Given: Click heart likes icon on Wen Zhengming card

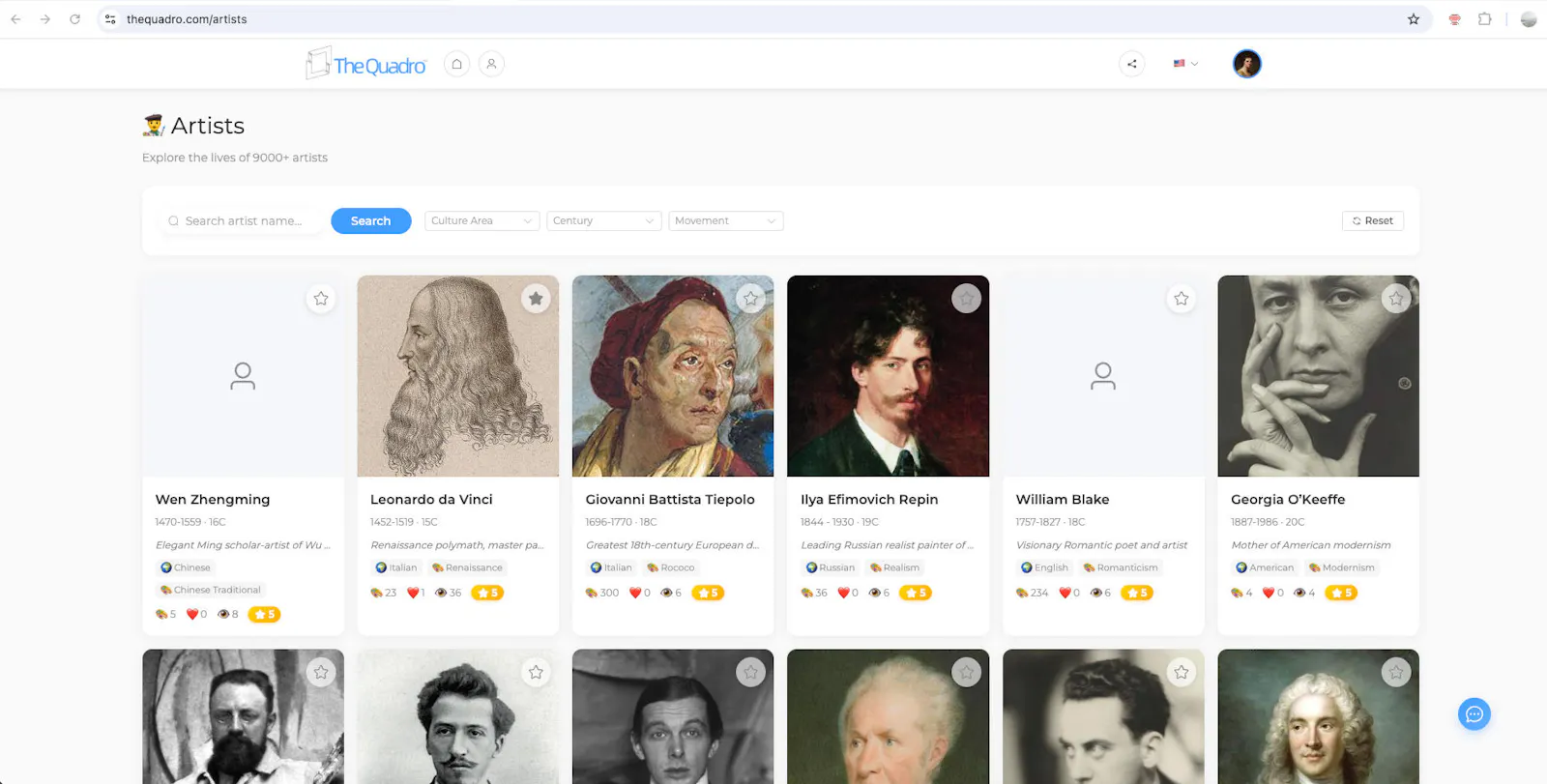Looking at the screenshot, I should click(x=191, y=614).
